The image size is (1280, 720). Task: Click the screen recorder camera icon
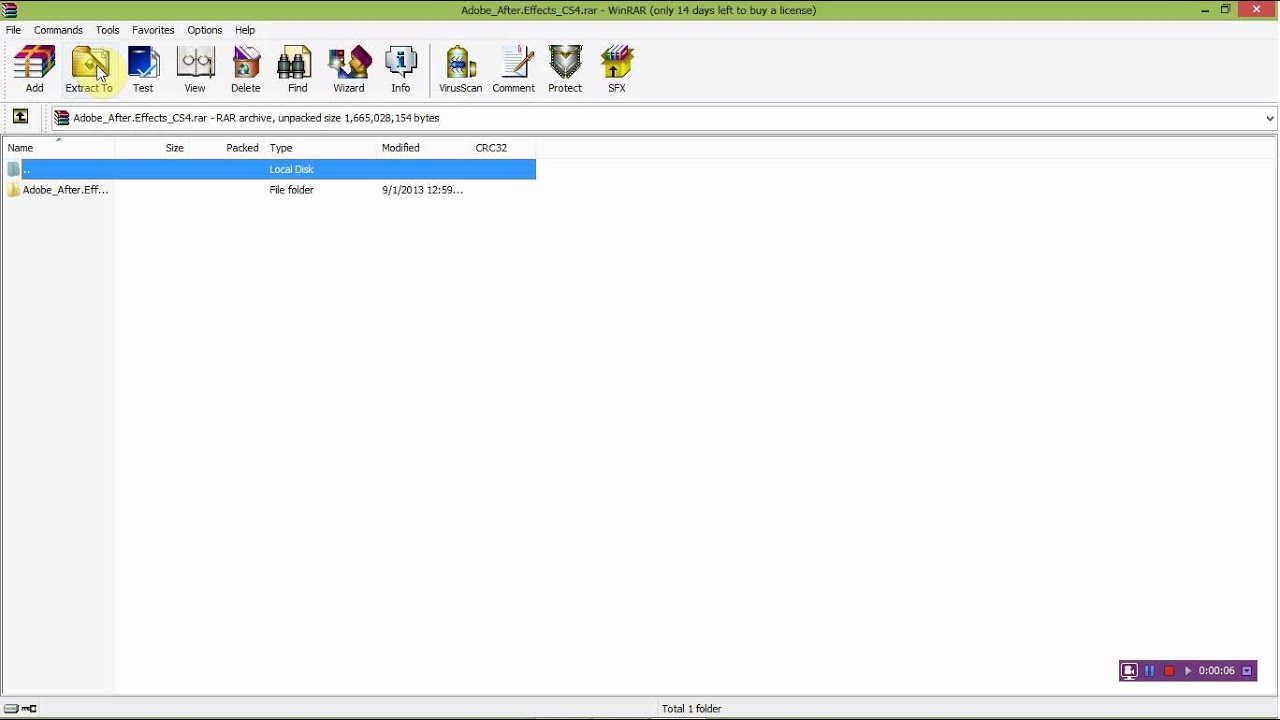pos(1129,671)
